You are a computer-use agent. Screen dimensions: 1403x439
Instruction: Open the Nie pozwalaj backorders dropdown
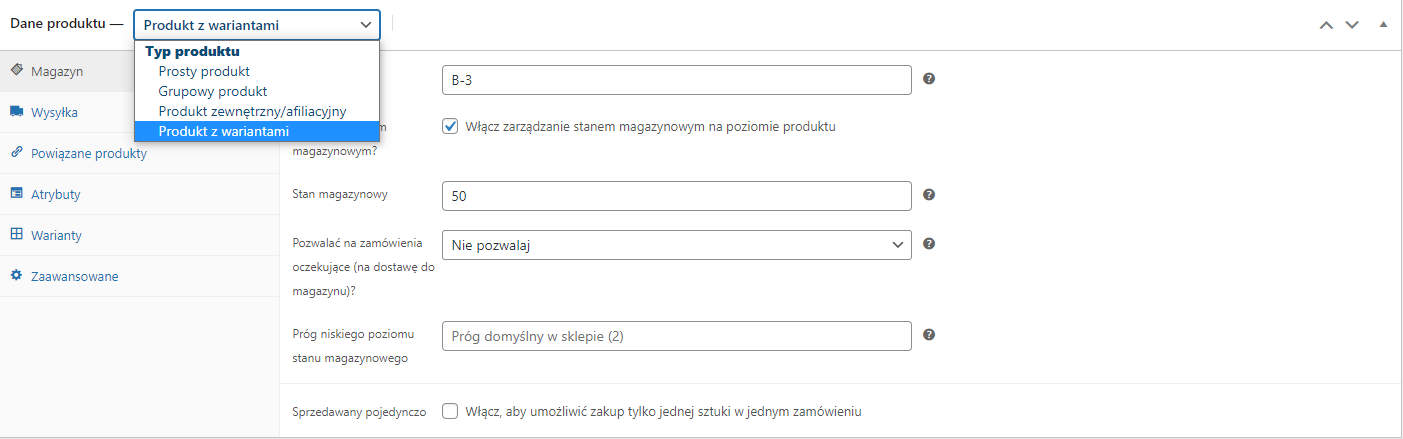pyautogui.click(x=676, y=244)
